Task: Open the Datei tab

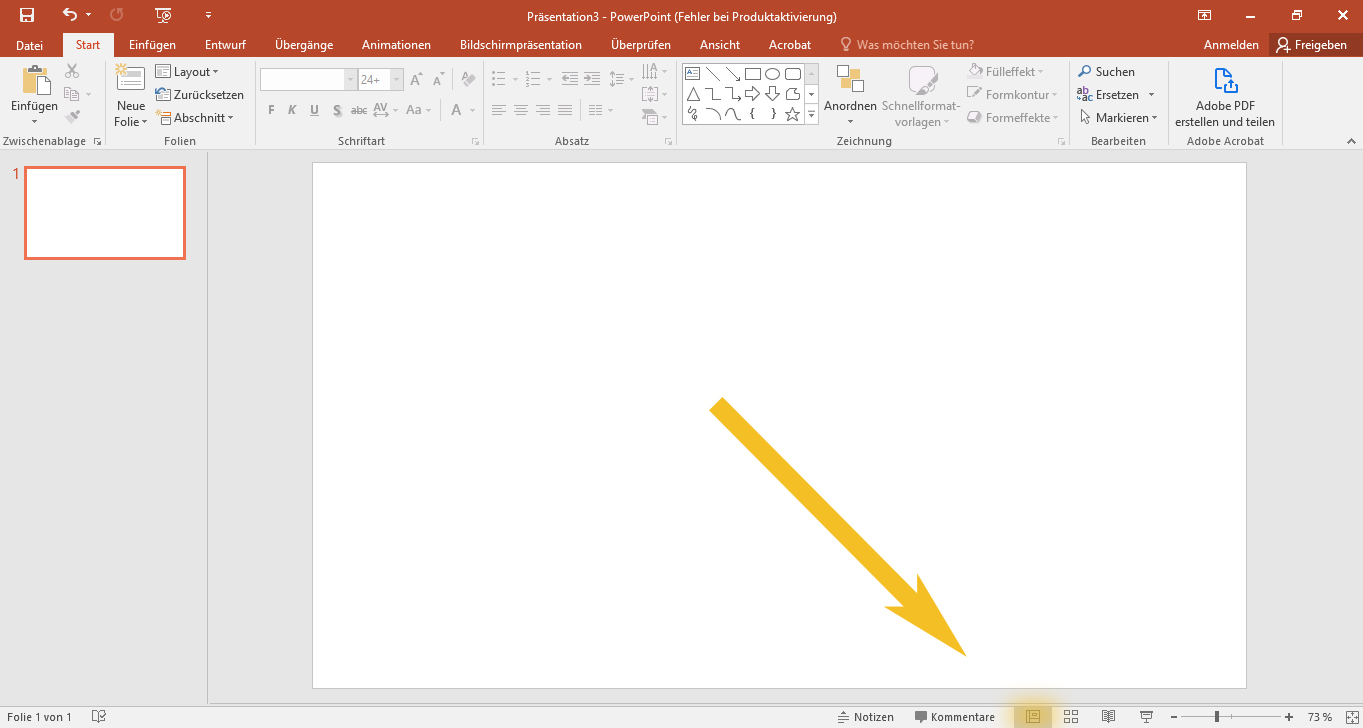Action: coord(29,45)
